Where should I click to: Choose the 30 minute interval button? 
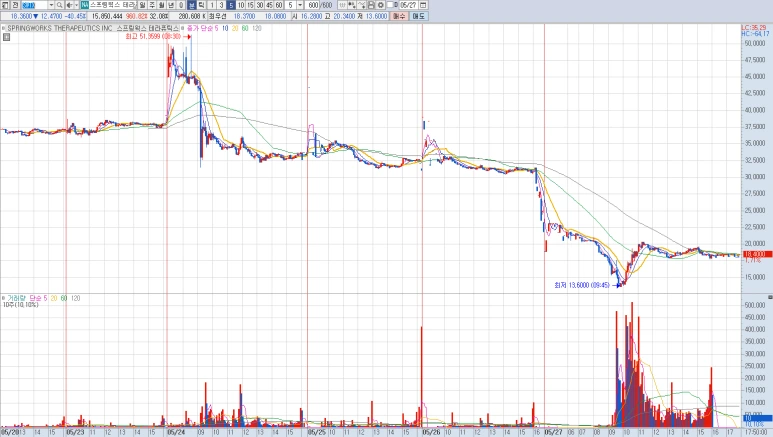pyautogui.click(x=260, y=5)
